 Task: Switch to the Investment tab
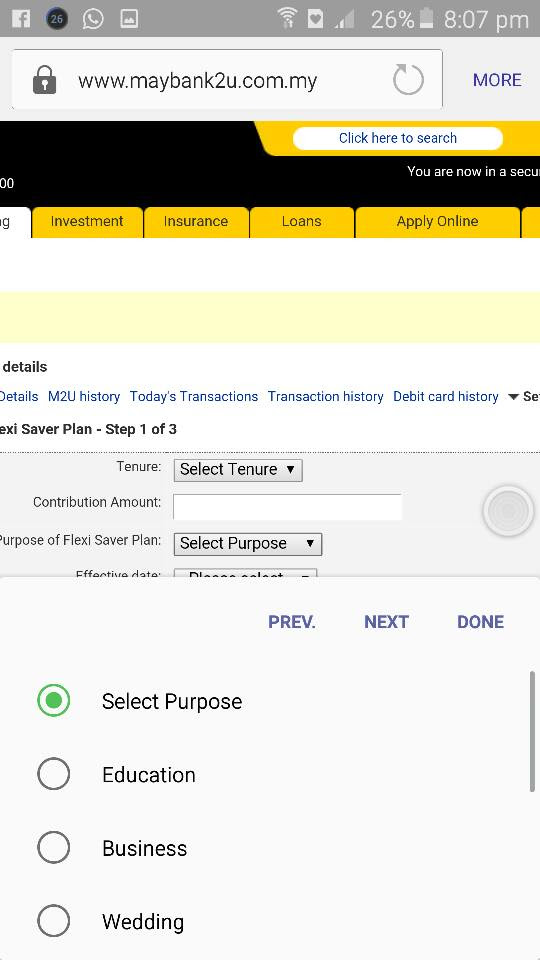pos(87,222)
